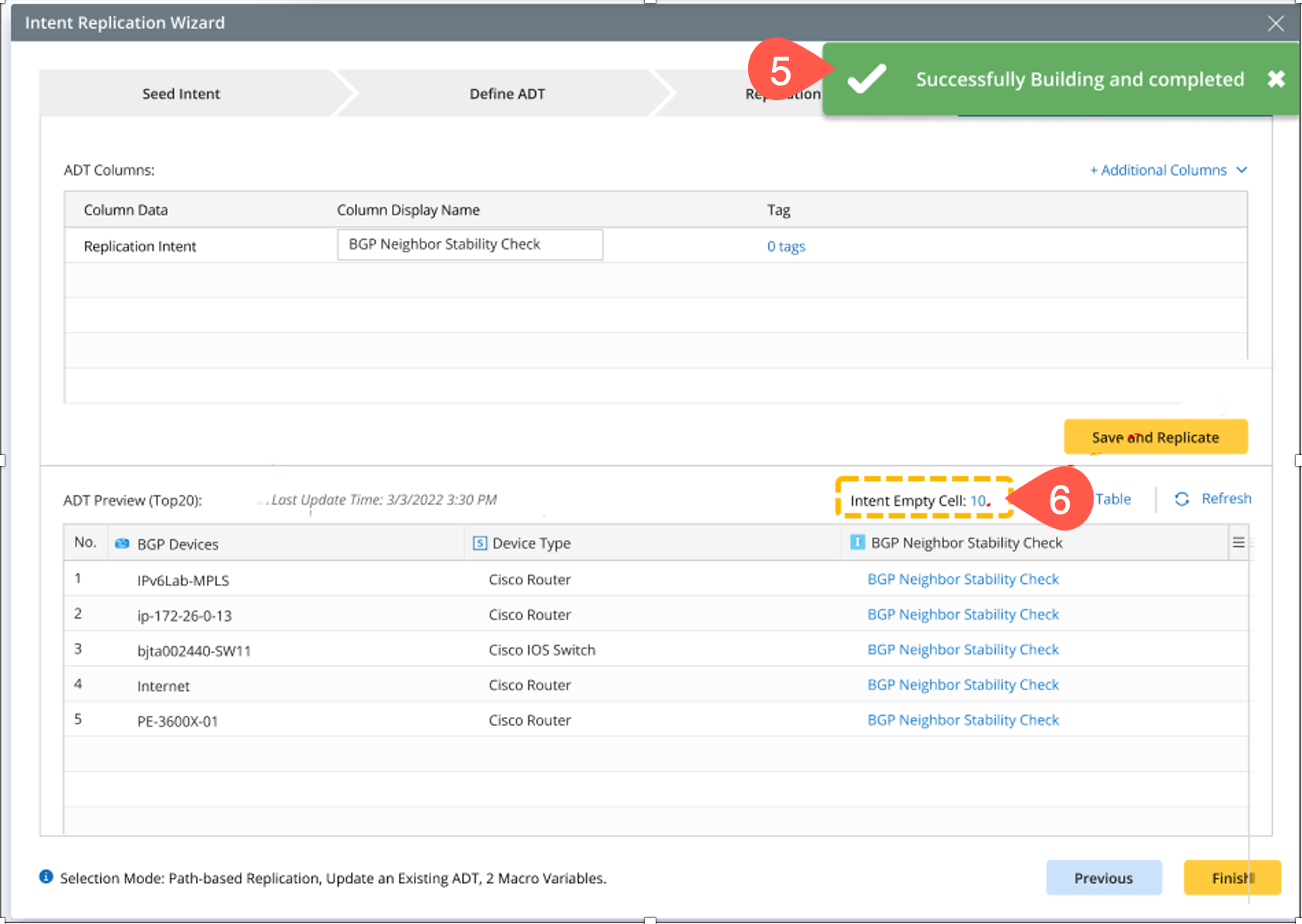The width and height of the screenshot is (1302, 924).
Task: Close the Intent Replication Wizard window
Action: tap(1276, 23)
